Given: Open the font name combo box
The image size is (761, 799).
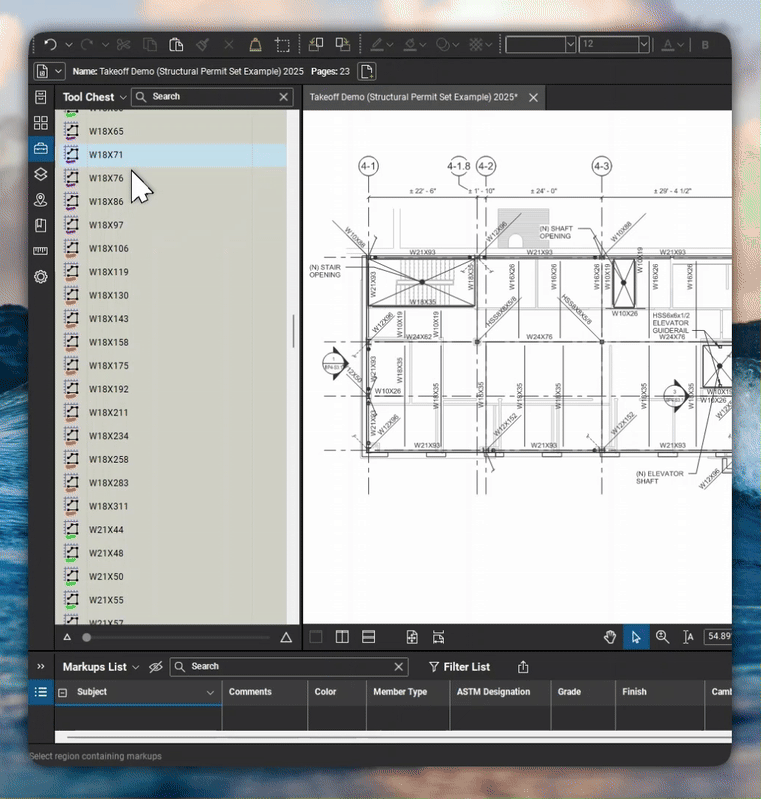Looking at the screenshot, I should coord(541,45).
